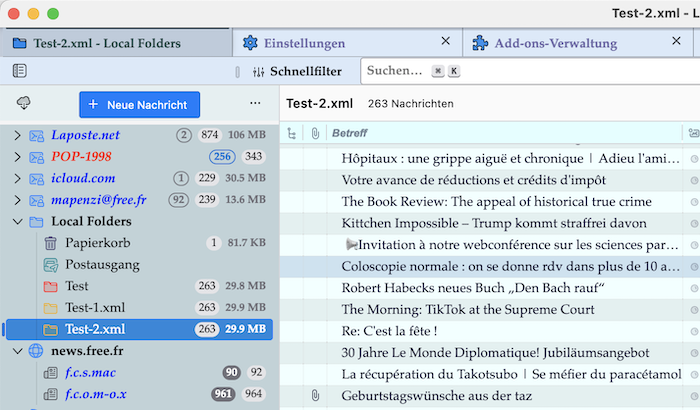Select the Postausgang outbox folder

pyautogui.click(x=102, y=265)
